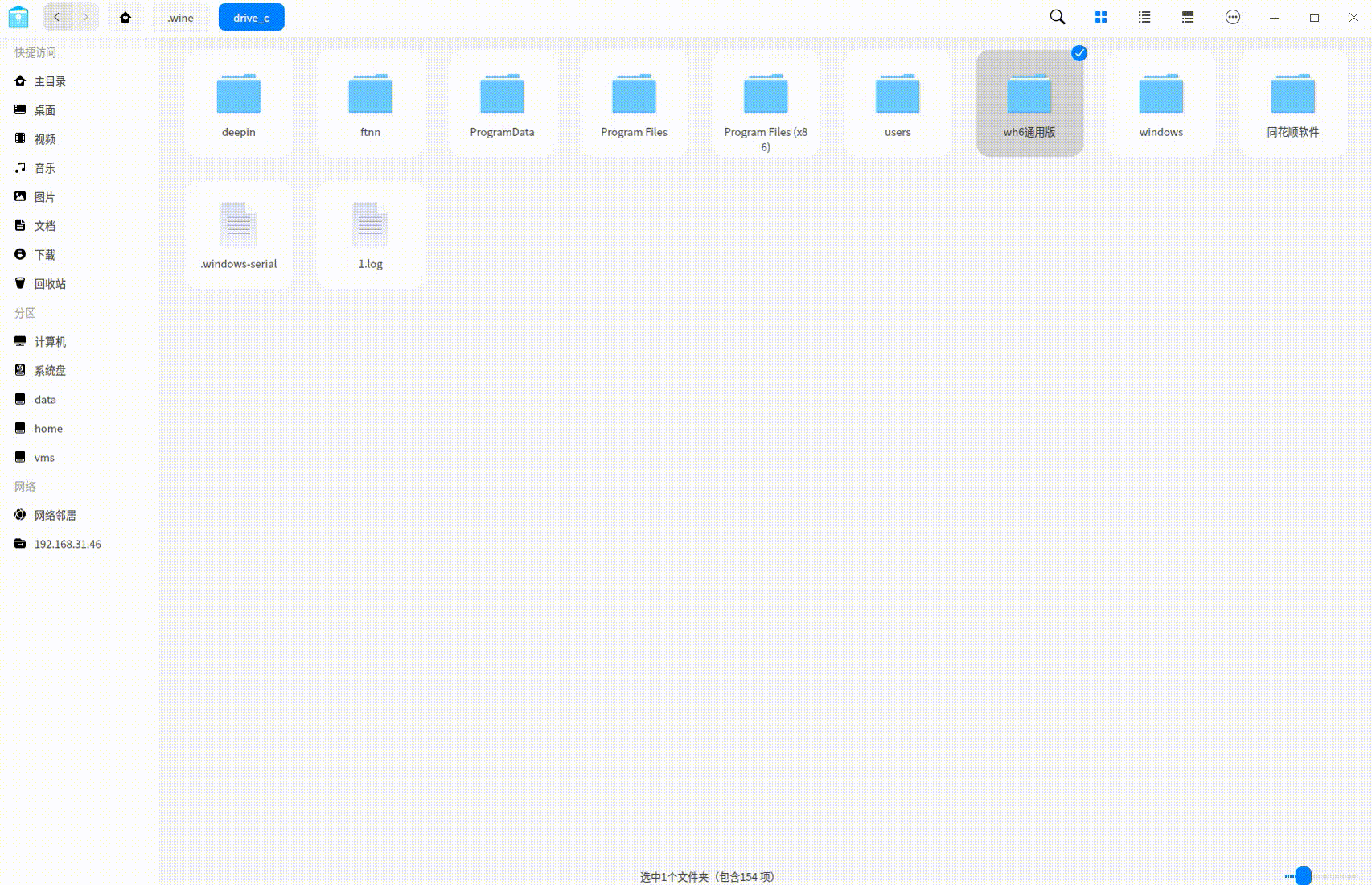Open the 同花顺软件 folder

(1293, 104)
